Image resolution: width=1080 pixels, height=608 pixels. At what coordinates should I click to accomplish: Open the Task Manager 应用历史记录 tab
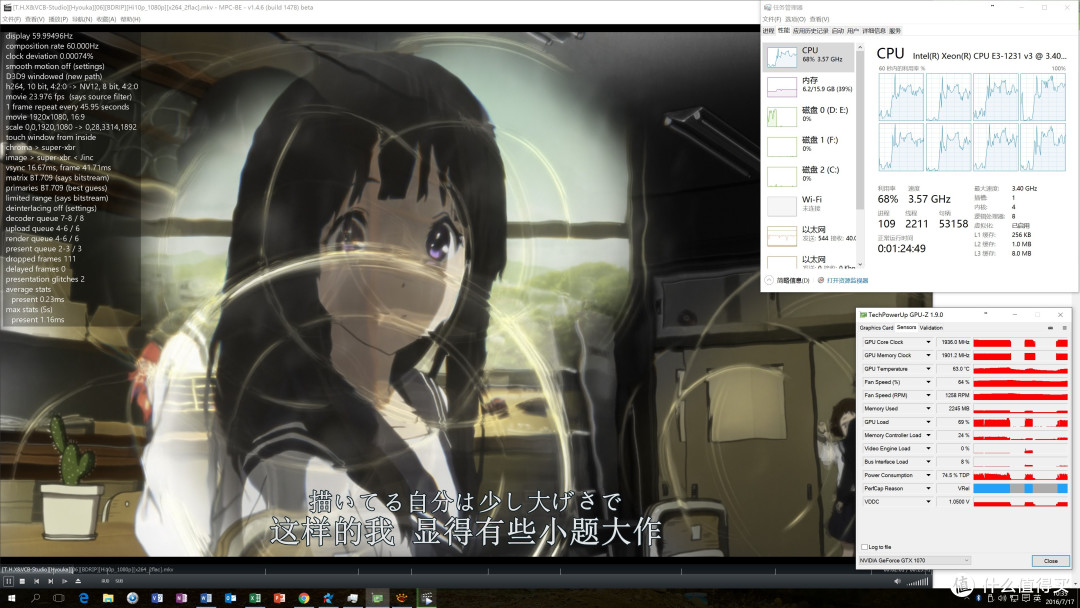pyautogui.click(x=811, y=31)
